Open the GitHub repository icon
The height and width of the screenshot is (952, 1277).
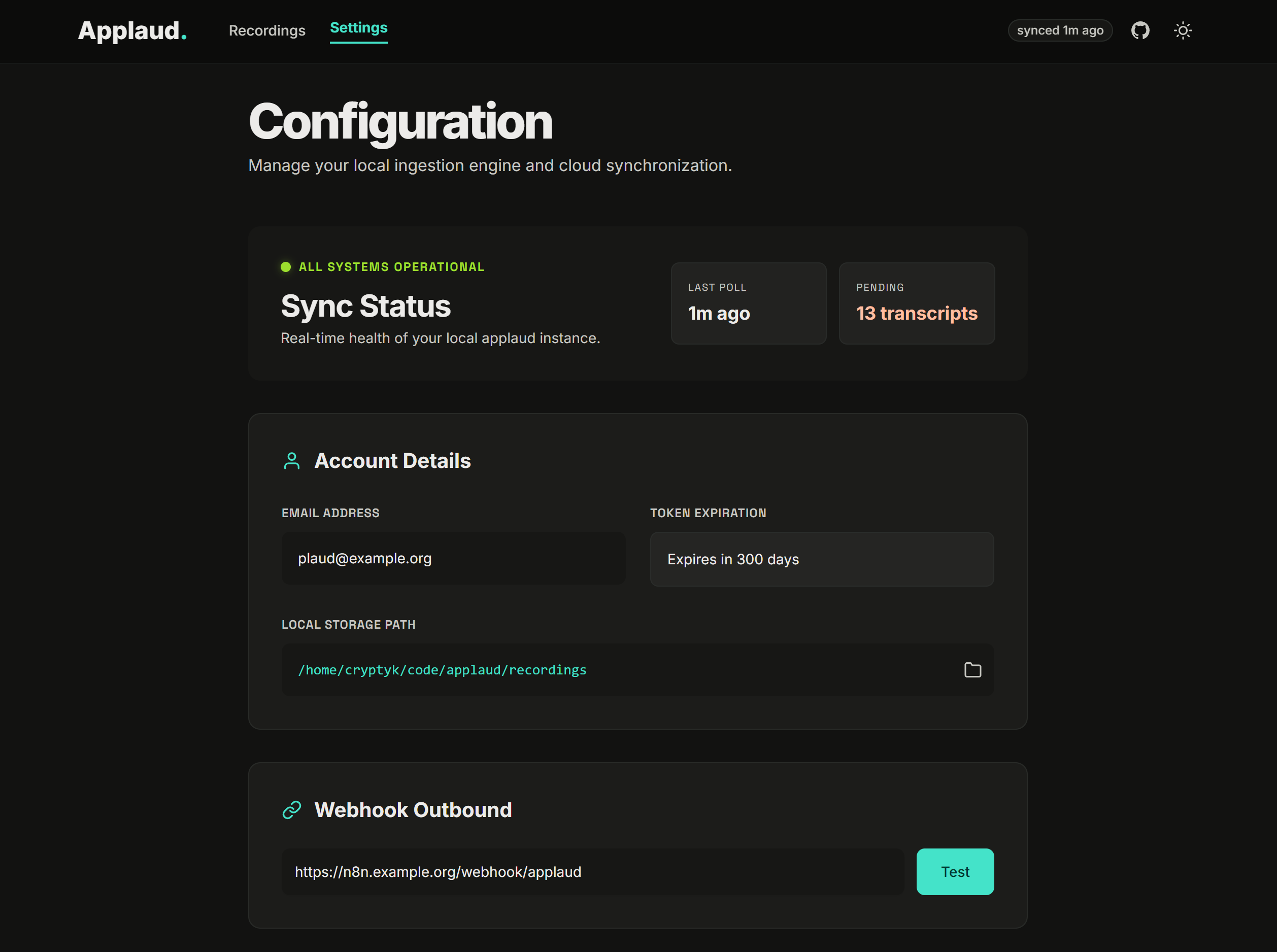(1140, 30)
